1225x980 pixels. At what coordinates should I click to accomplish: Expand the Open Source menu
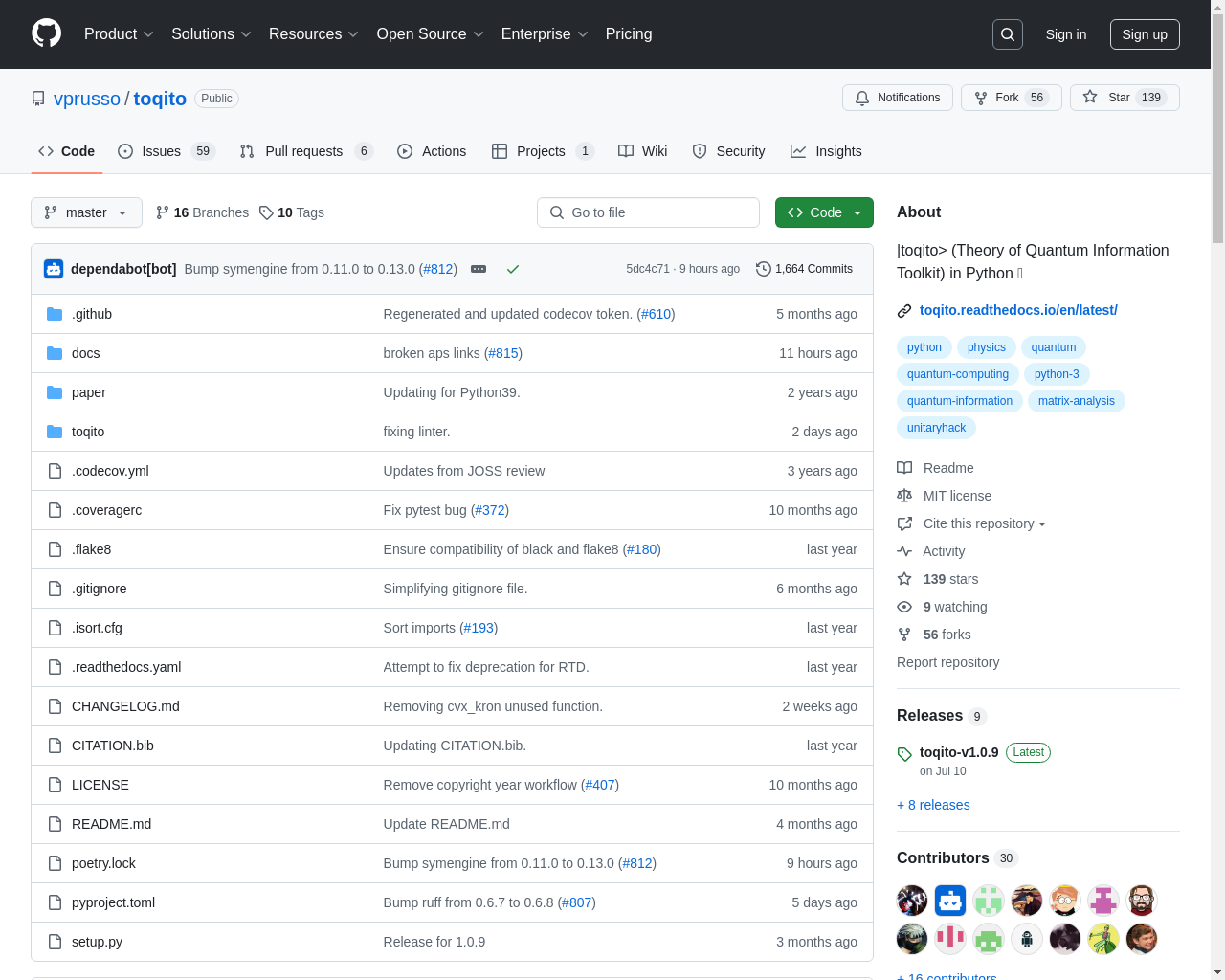pos(431,34)
